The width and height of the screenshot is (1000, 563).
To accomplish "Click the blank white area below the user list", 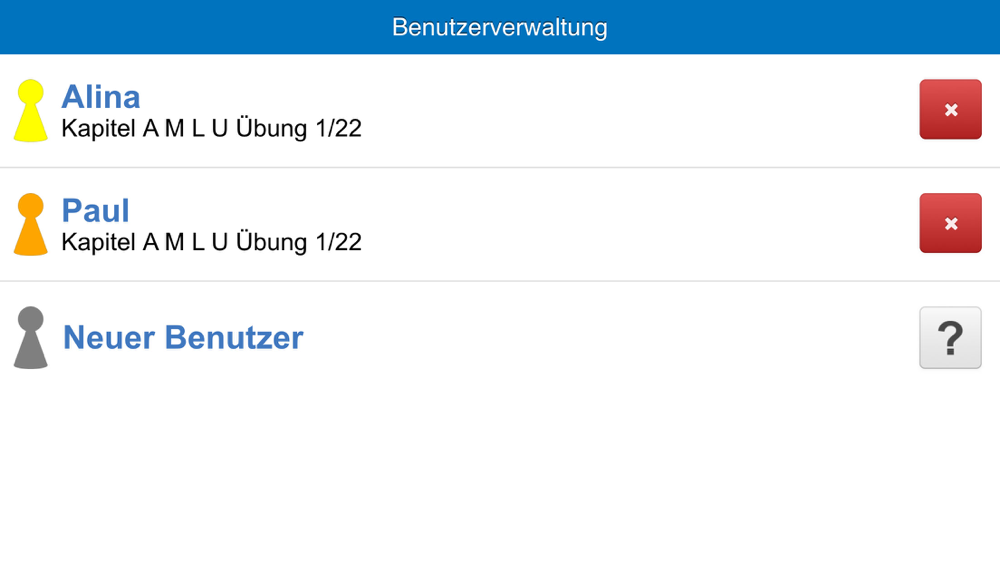I will pos(500,470).
